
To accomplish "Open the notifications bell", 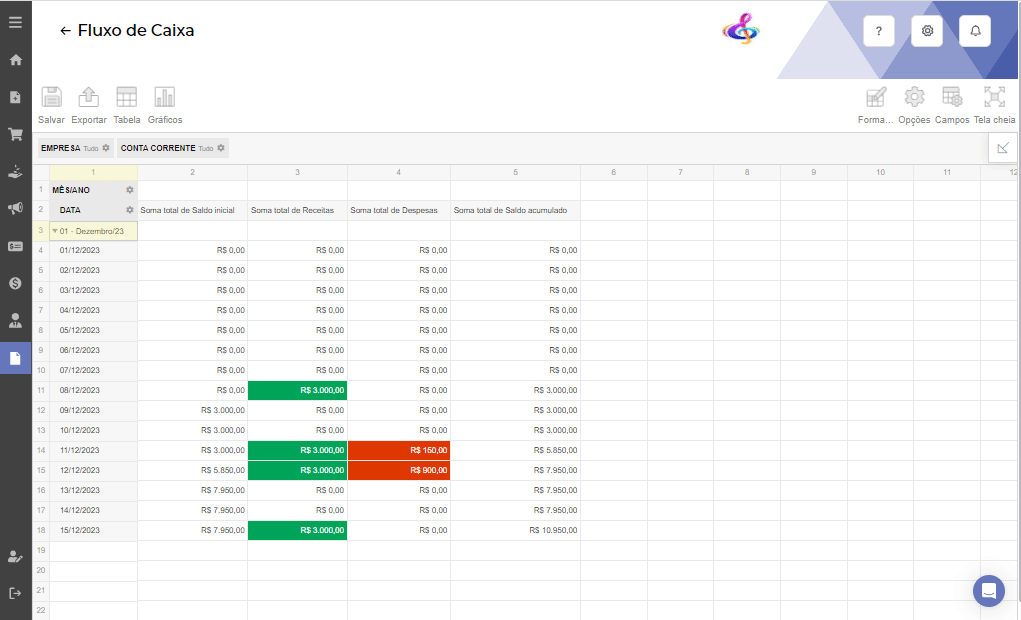I will [975, 31].
